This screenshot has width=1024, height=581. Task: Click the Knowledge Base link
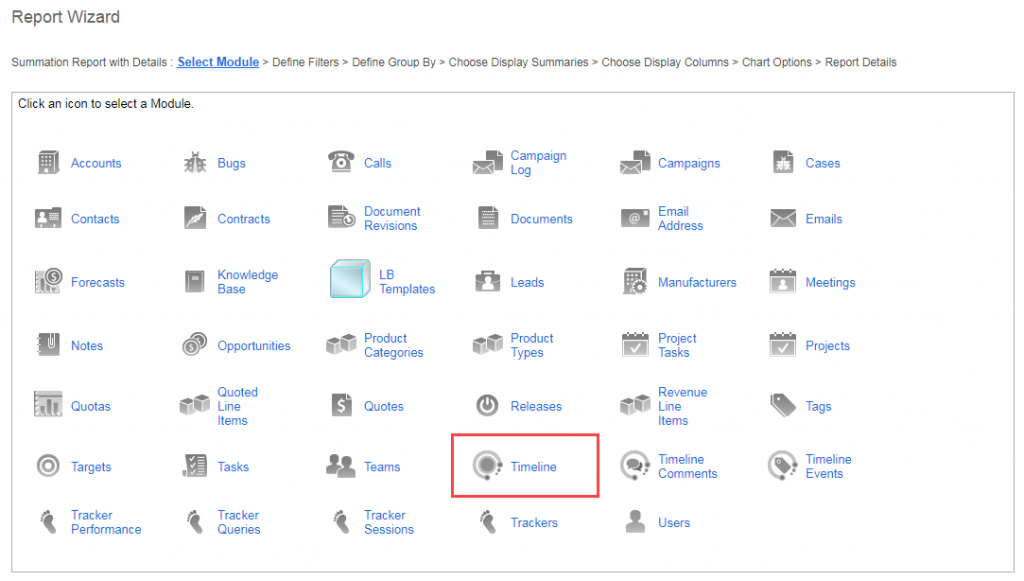pyautogui.click(x=247, y=282)
